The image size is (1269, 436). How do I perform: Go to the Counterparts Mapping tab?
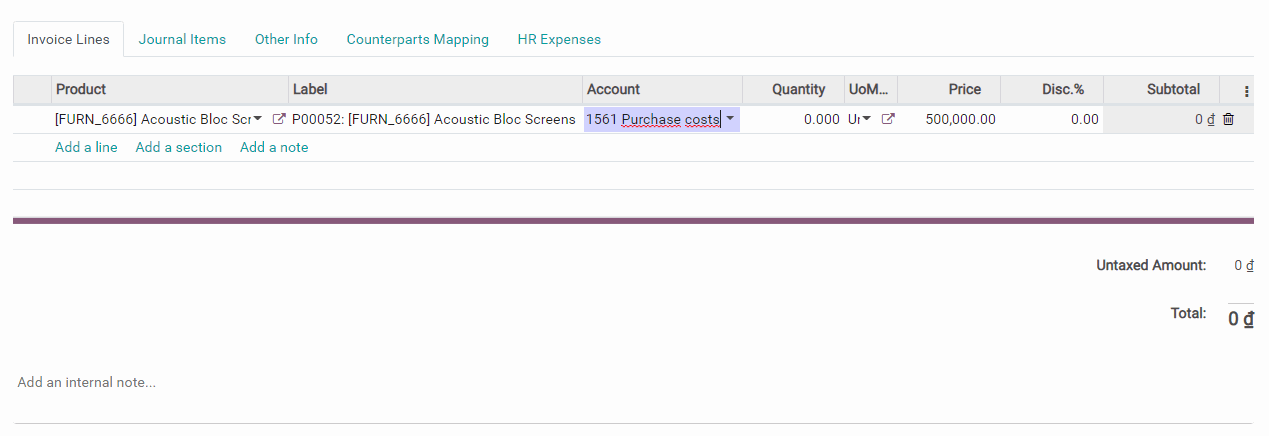pyautogui.click(x=417, y=39)
